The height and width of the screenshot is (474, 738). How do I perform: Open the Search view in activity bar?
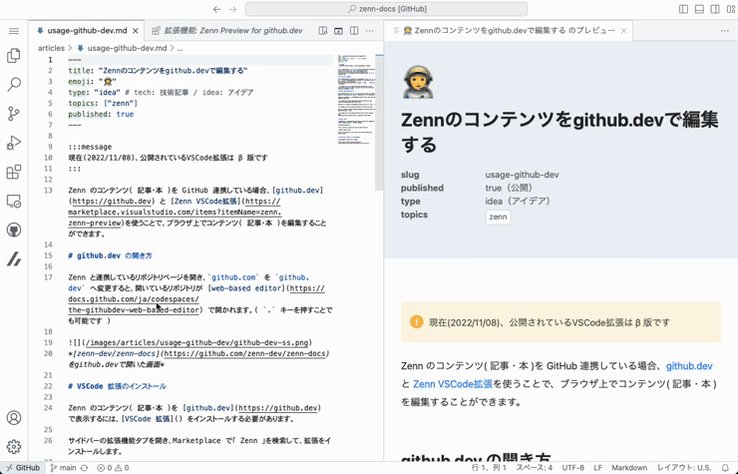click(x=14, y=85)
